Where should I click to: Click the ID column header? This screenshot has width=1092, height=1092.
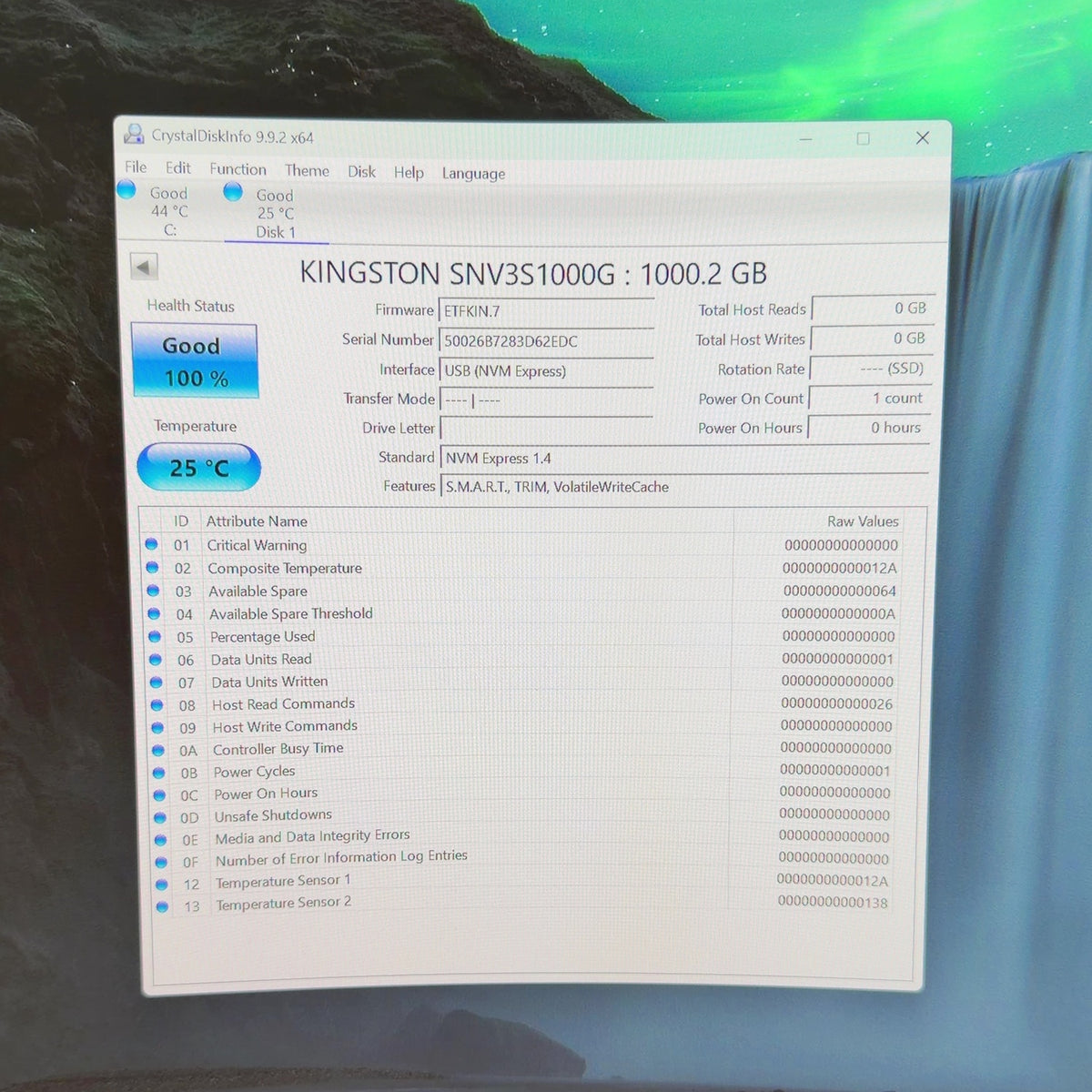(181, 521)
